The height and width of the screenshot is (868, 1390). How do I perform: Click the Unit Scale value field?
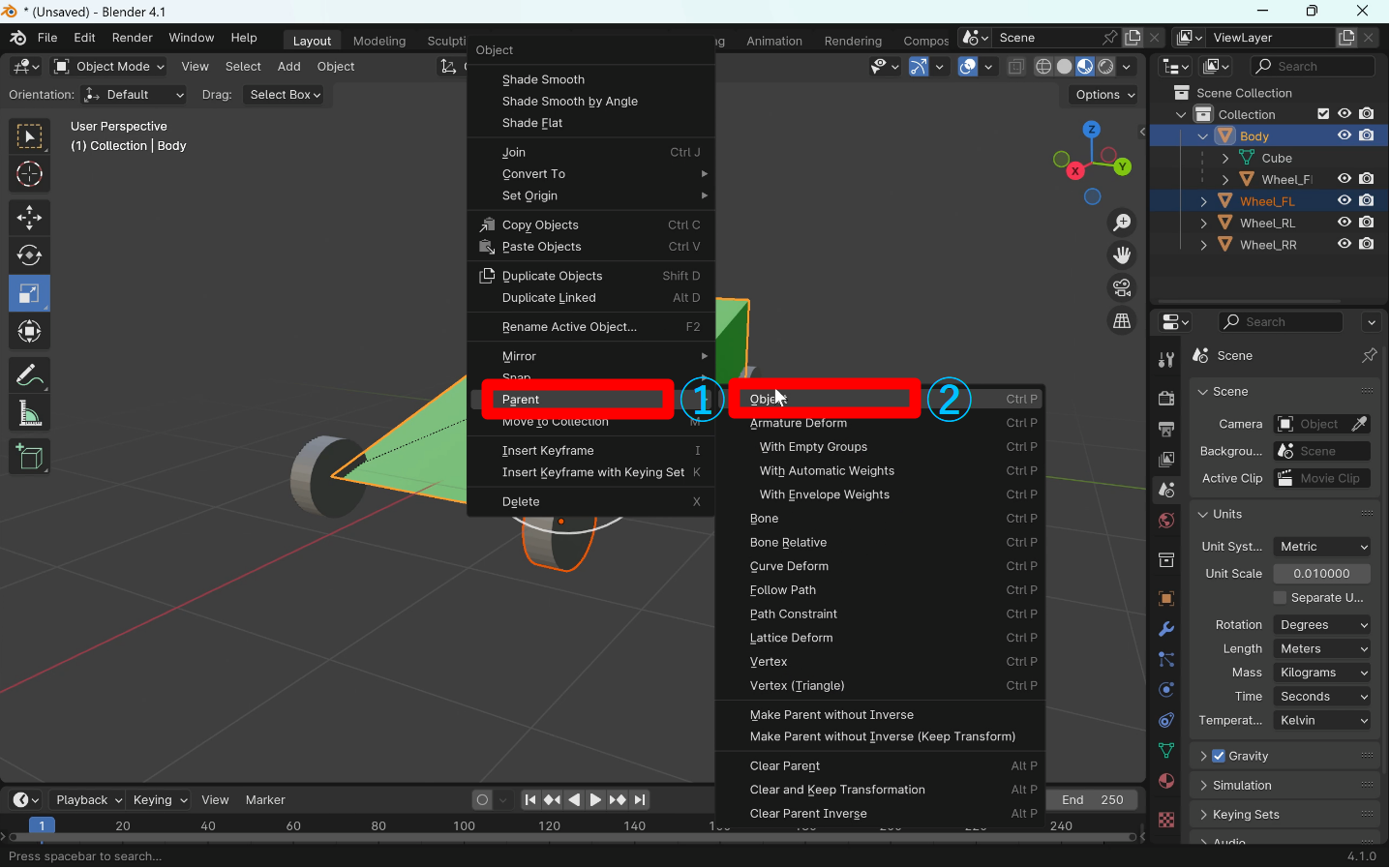pos(1322,574)
